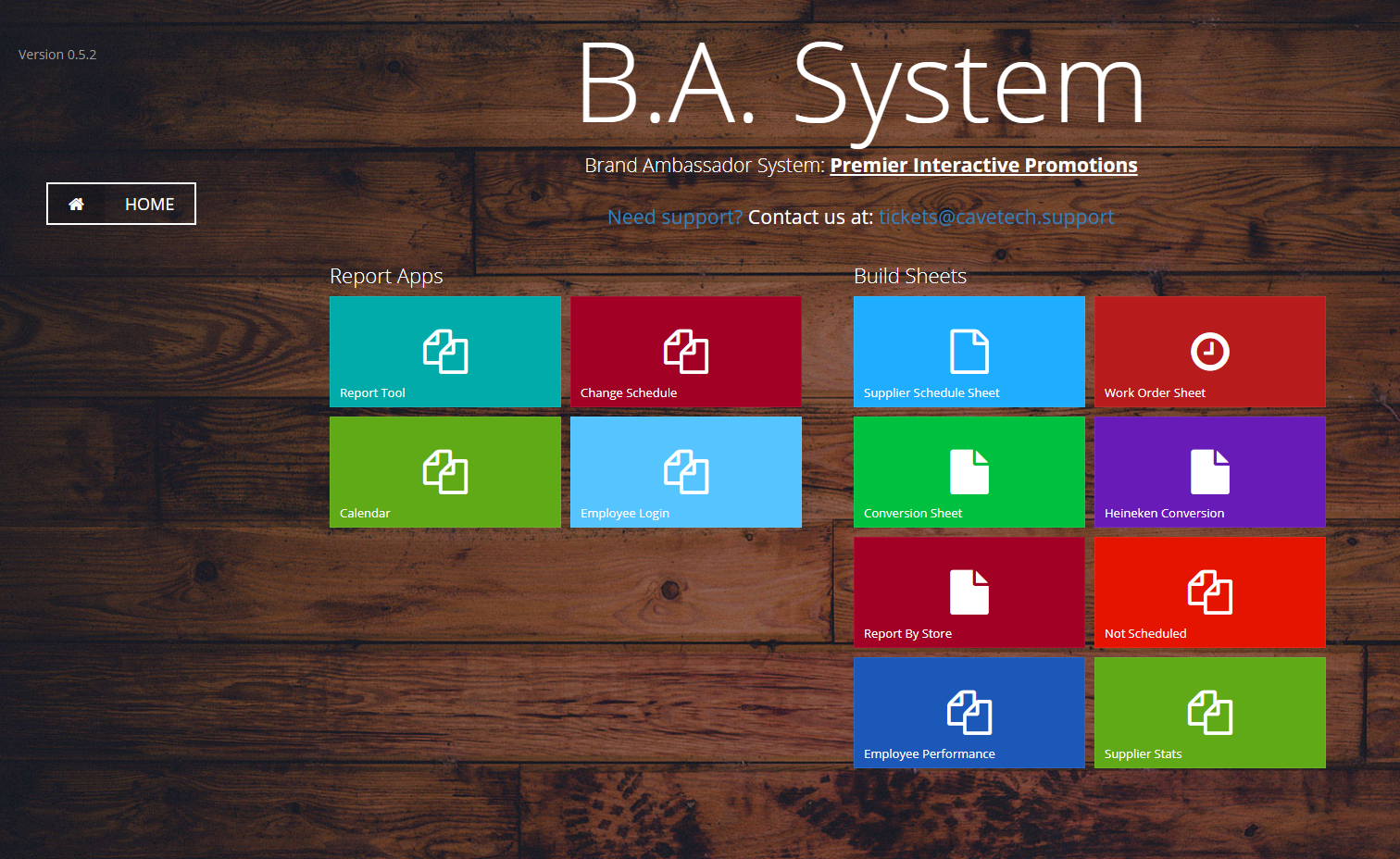Click the Conversion Sheet file icon
The height and width of the screenshot is (859, 1400).
(x=969, y=472)
